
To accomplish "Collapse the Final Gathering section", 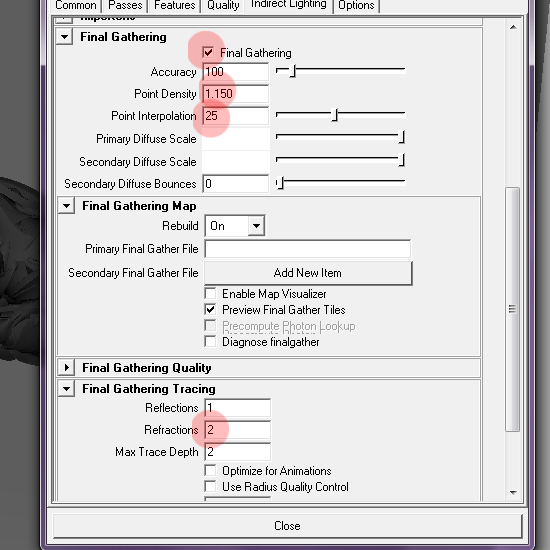I will (65, 36).
